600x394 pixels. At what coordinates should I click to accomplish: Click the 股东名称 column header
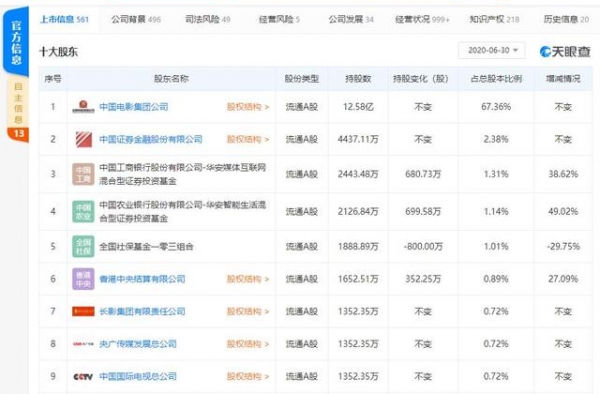click(x=171, y=79)
